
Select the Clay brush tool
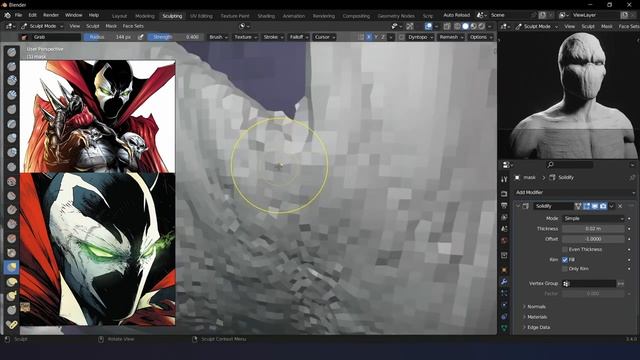click(x=12, y=80)
